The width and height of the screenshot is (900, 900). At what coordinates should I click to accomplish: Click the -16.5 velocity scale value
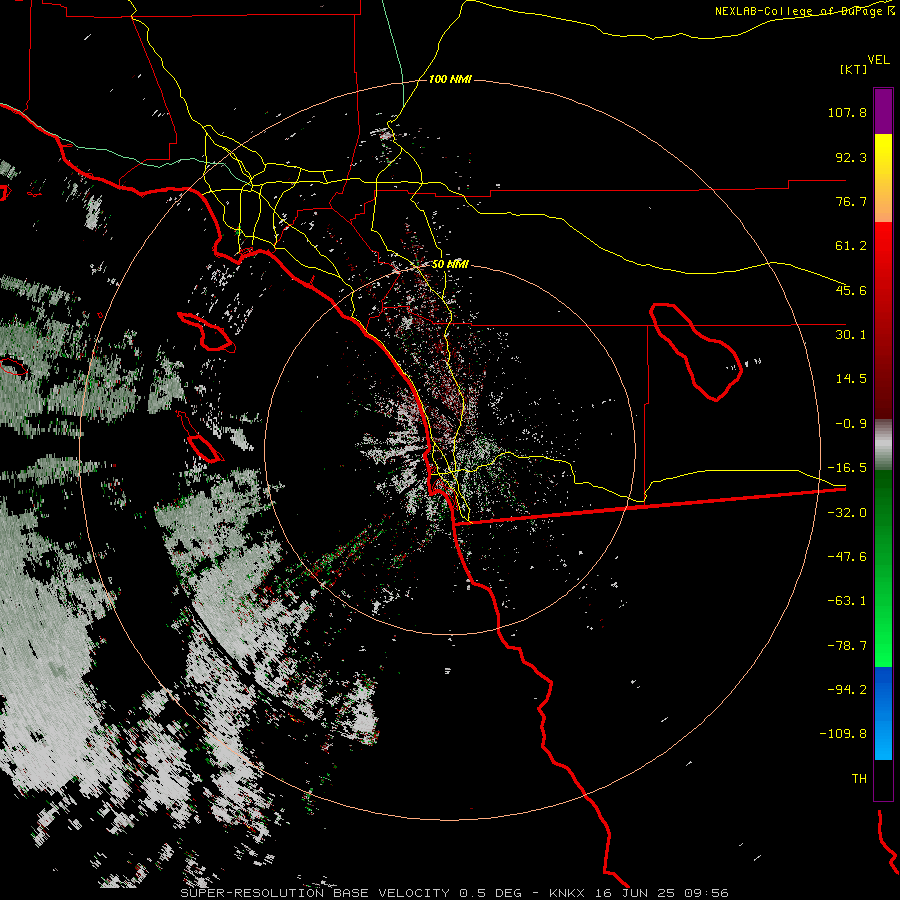847,468
